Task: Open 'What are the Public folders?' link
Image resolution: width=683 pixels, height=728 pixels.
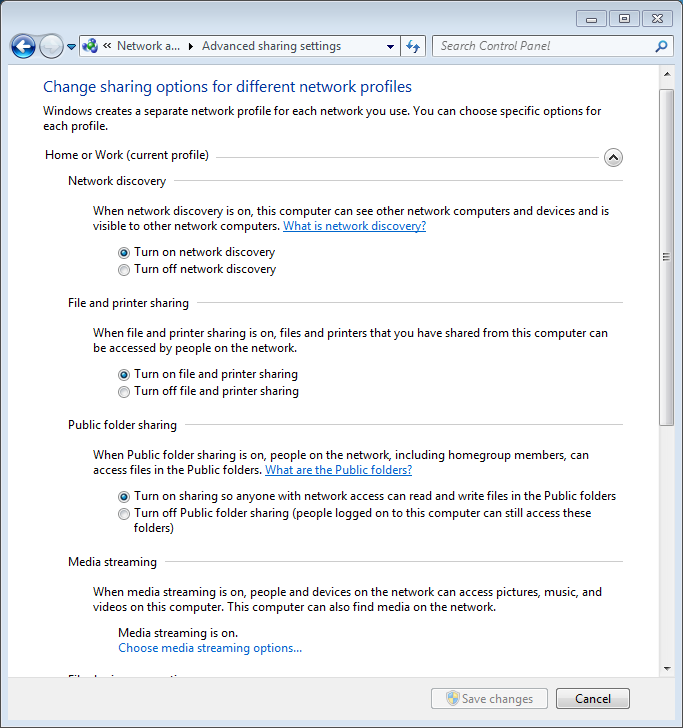Action: tap(338, 470)
